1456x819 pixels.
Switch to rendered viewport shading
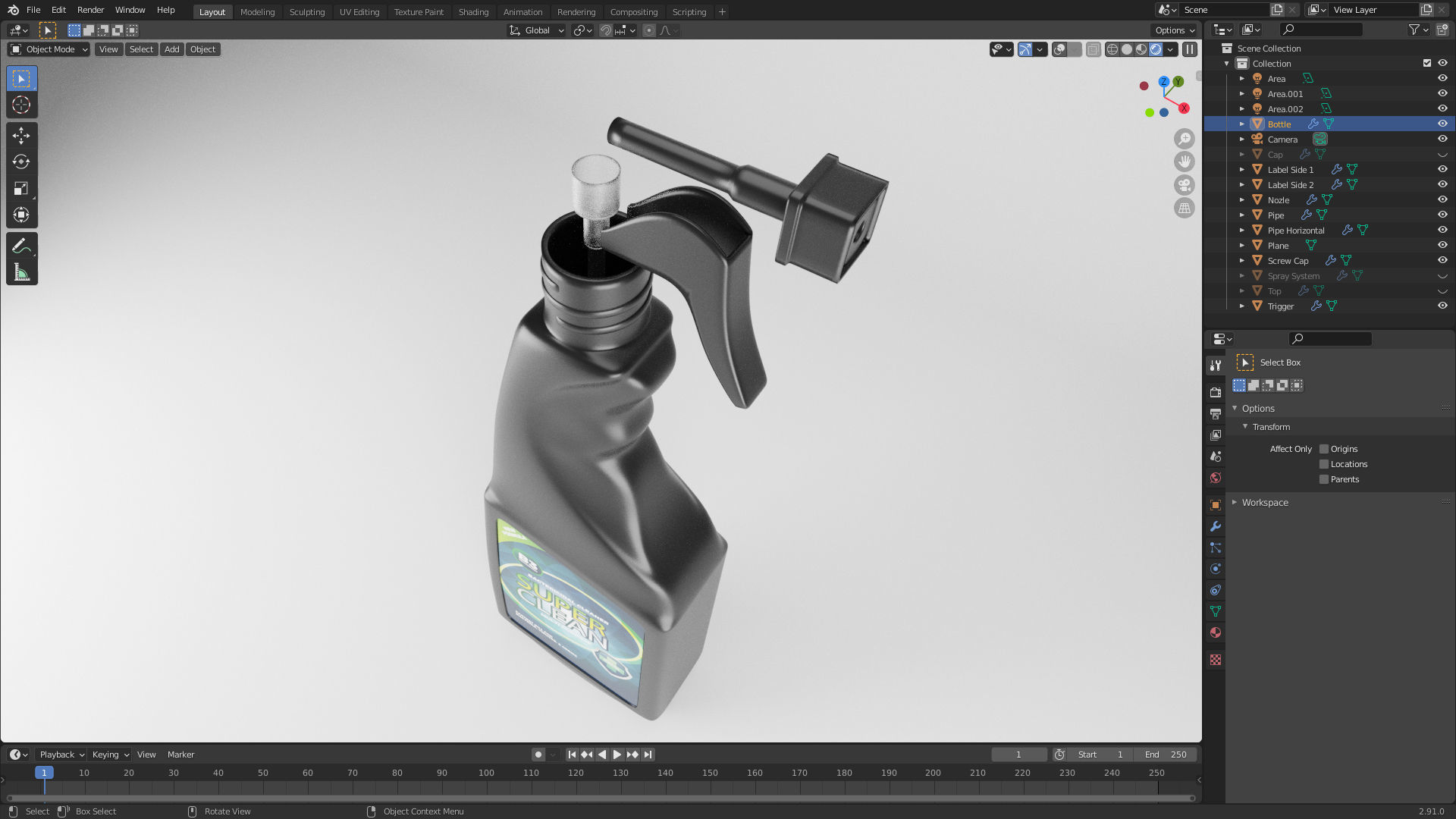point(1156,49)
